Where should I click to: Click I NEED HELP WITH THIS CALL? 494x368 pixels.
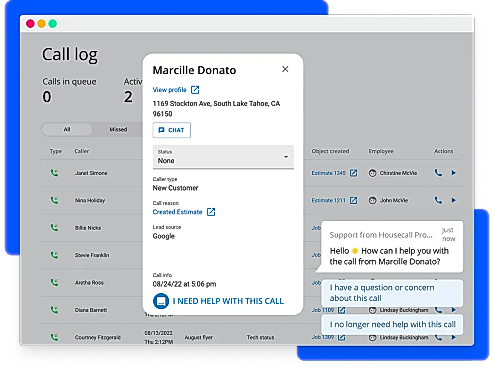pyautogui.click(x=228, y=301)
